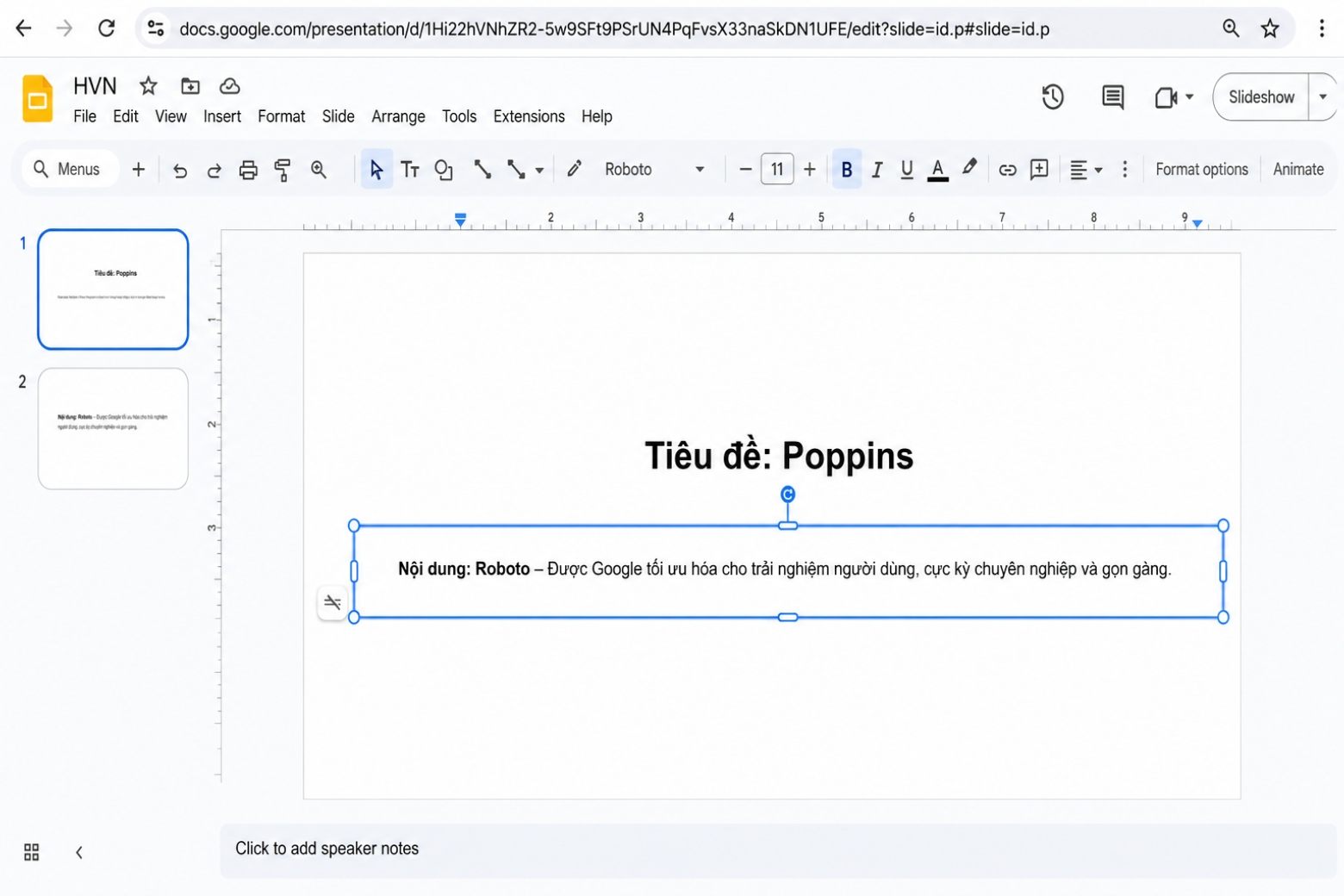Set border color with pencil icon
Image resolution: width=1344 pixels, height=896 pixels.
(x=574, y=169)
